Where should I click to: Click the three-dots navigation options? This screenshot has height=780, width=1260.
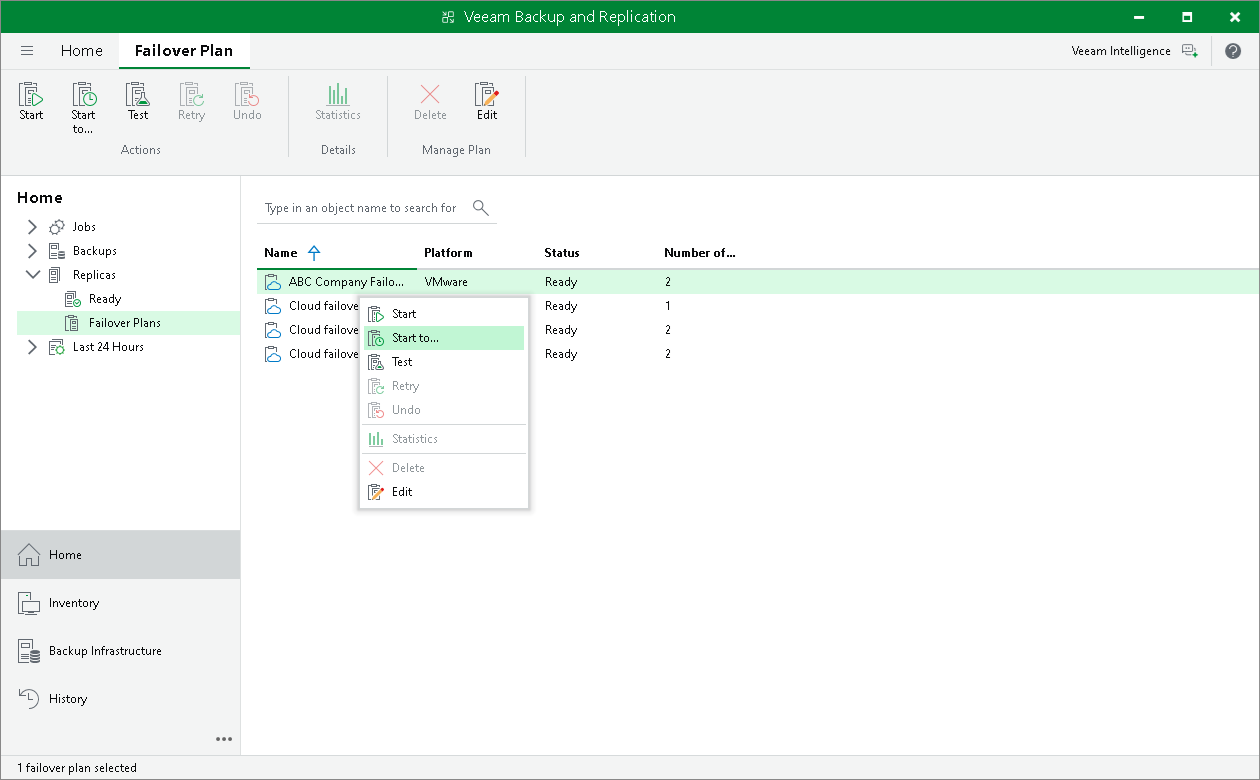tap(224, 739)
